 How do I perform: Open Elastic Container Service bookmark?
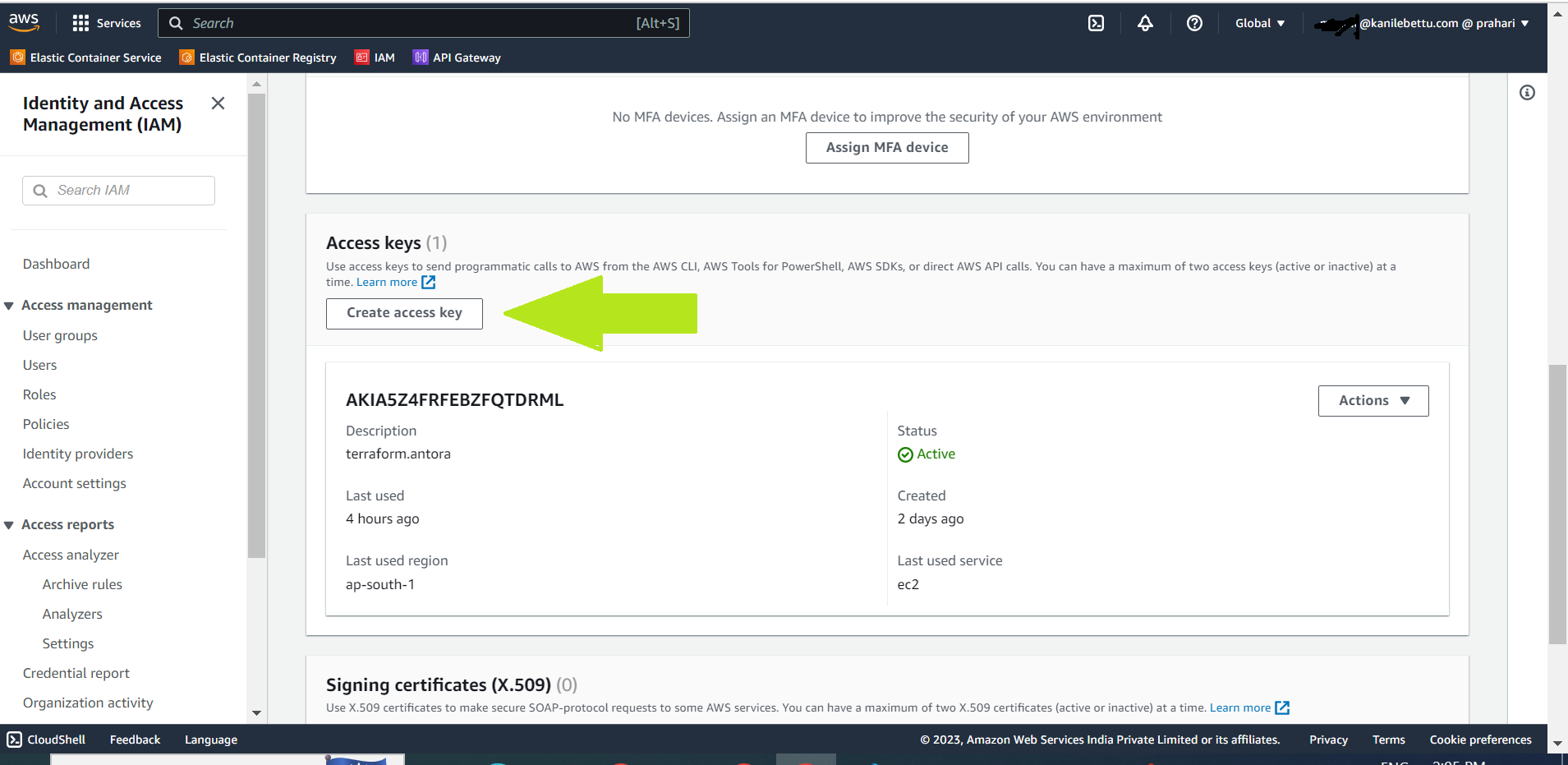coord(86,58)
